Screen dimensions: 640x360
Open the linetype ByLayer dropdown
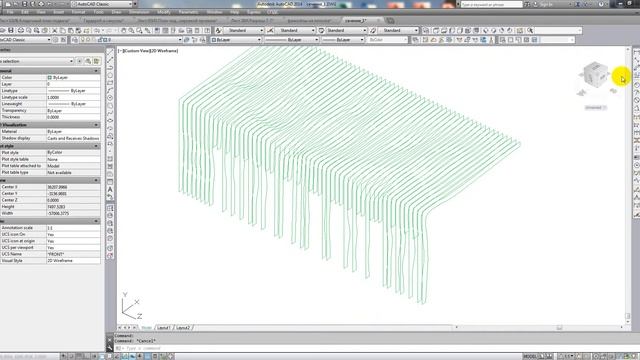291,40
